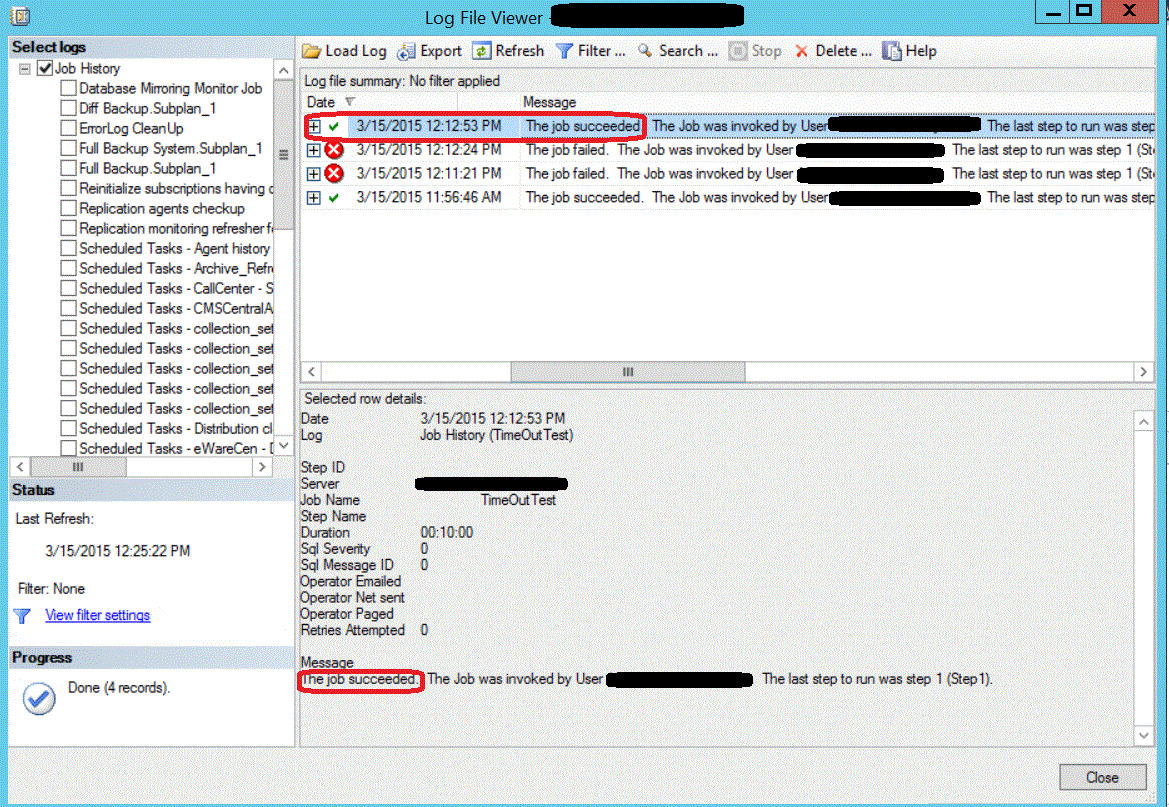Enable the Database Mirroring Monitor Job checkbox
This screenshot has height=807, width=1169.
[x=69, y=88]
